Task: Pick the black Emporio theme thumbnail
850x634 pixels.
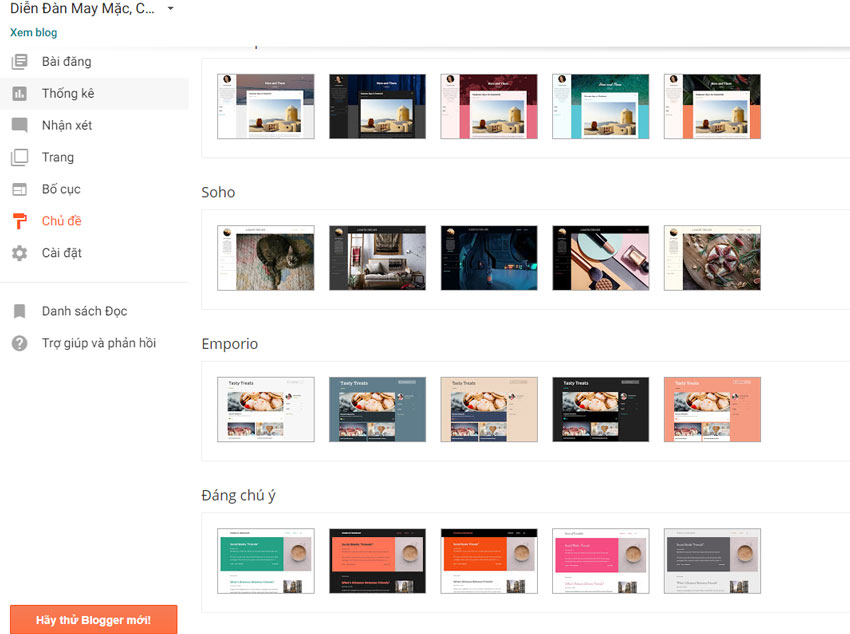Action: (601, 410)
